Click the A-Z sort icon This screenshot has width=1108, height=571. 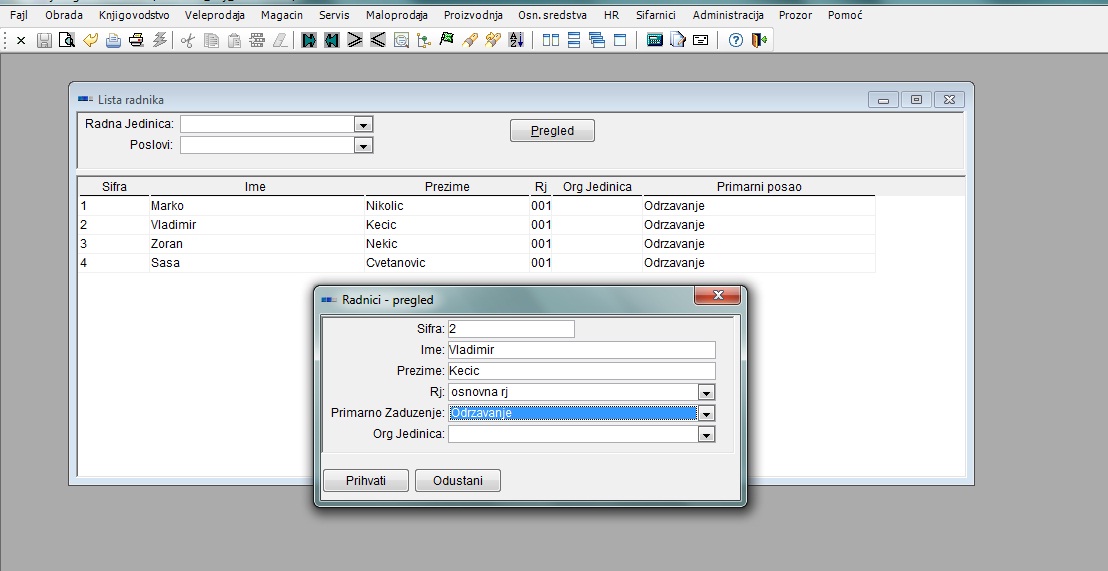(x=516, y=40)
